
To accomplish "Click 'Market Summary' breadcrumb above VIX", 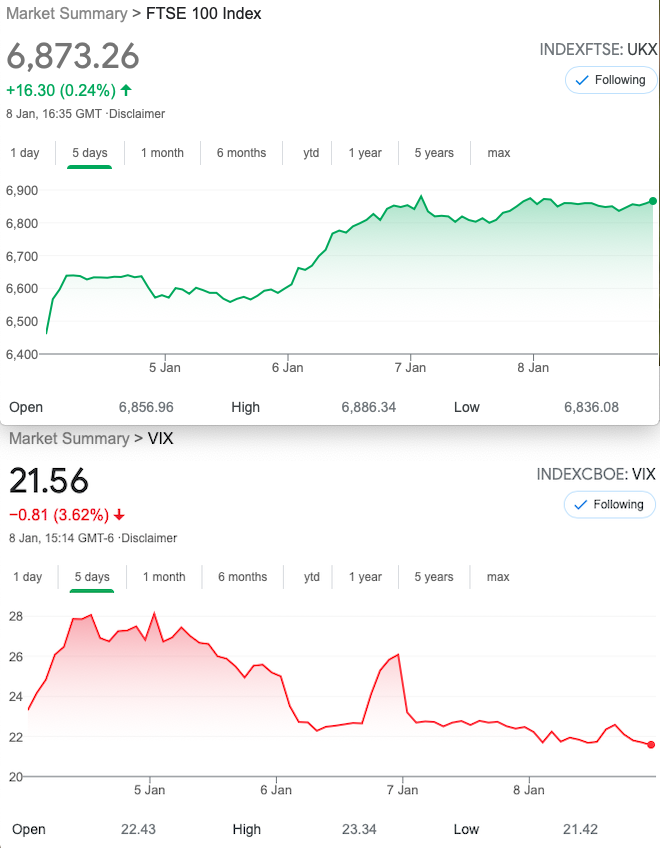I will (x=69, y=438).
